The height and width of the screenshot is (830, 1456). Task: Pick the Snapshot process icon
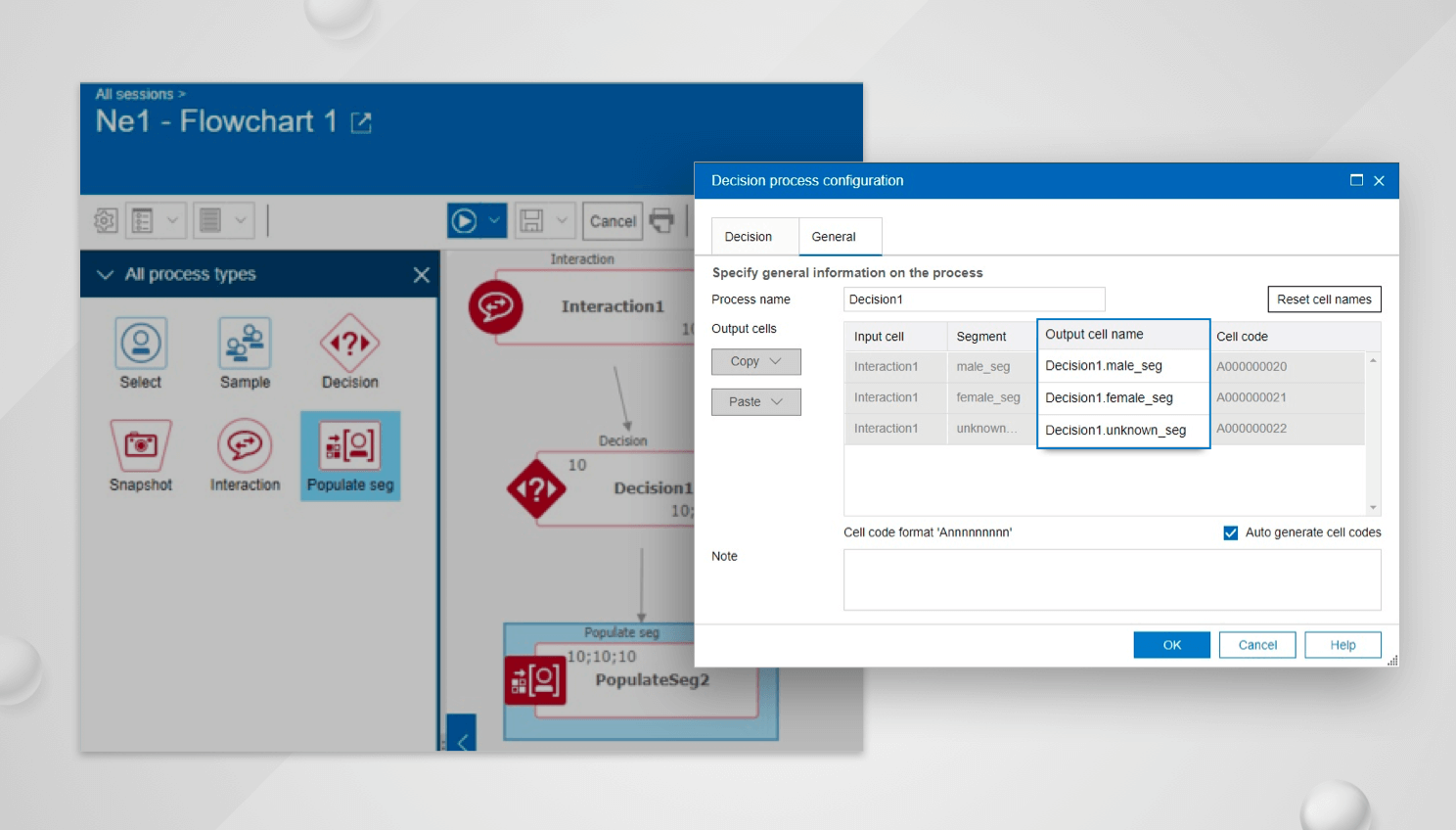pos(141,447)
